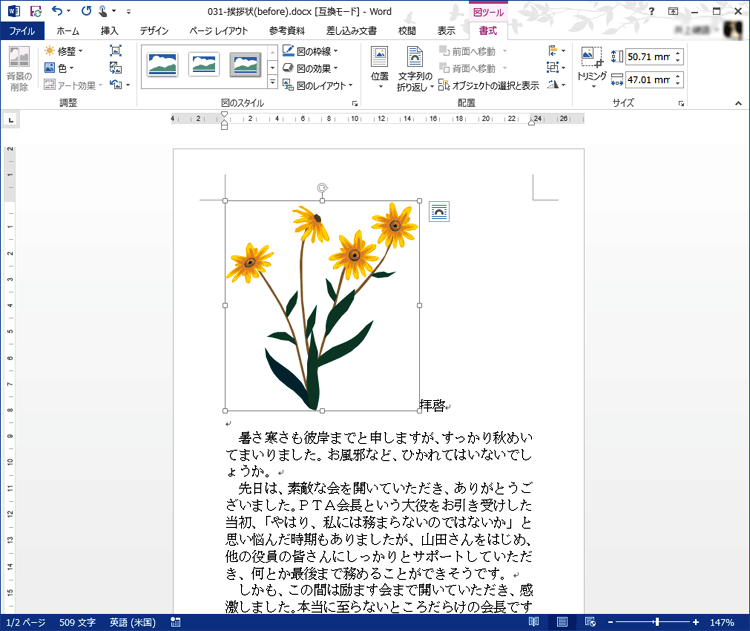750x631 pixels.
Task: Open Customize Quick Access Toolbar dropdown
Action: coord(129,11)
